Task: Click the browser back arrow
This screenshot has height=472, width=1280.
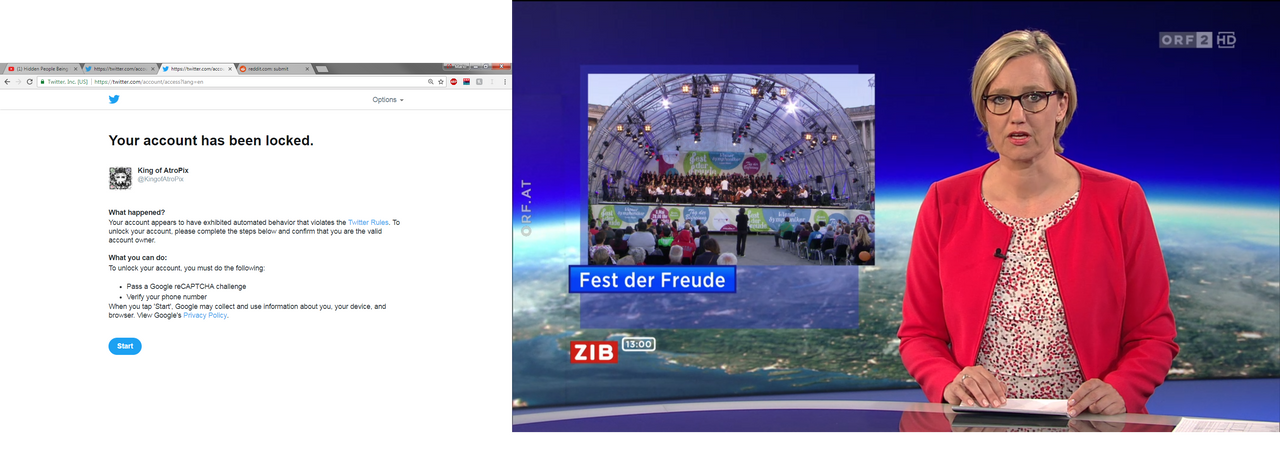Action: point(7,82)
